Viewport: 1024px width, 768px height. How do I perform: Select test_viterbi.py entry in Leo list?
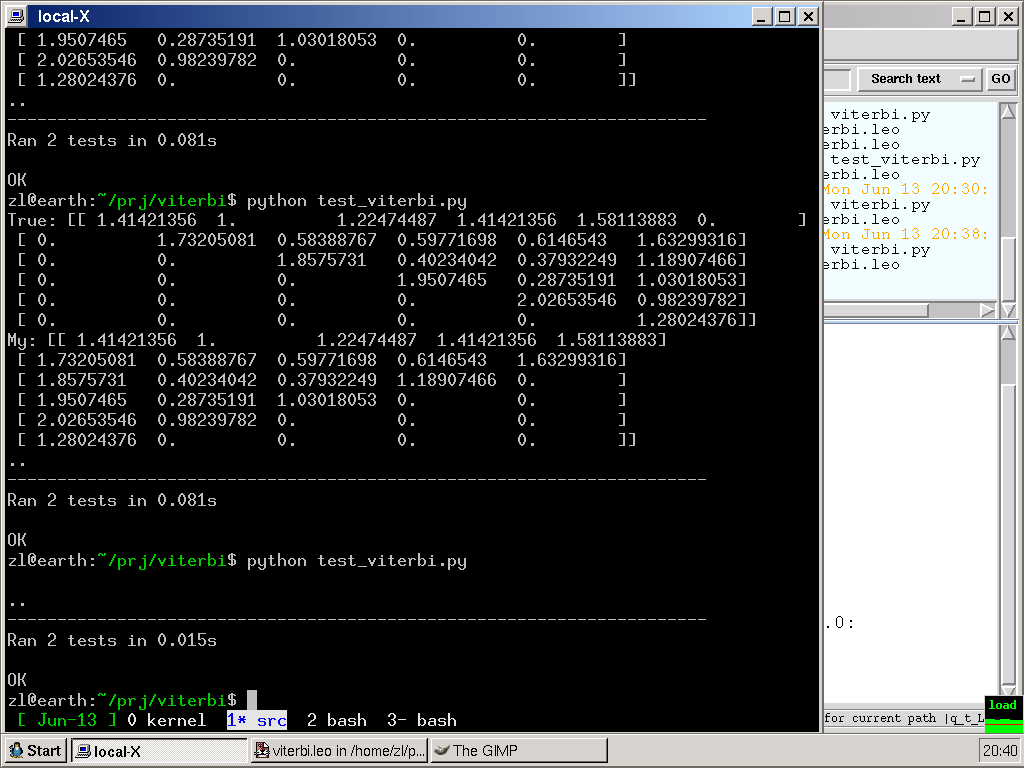(x=905, y=159)
